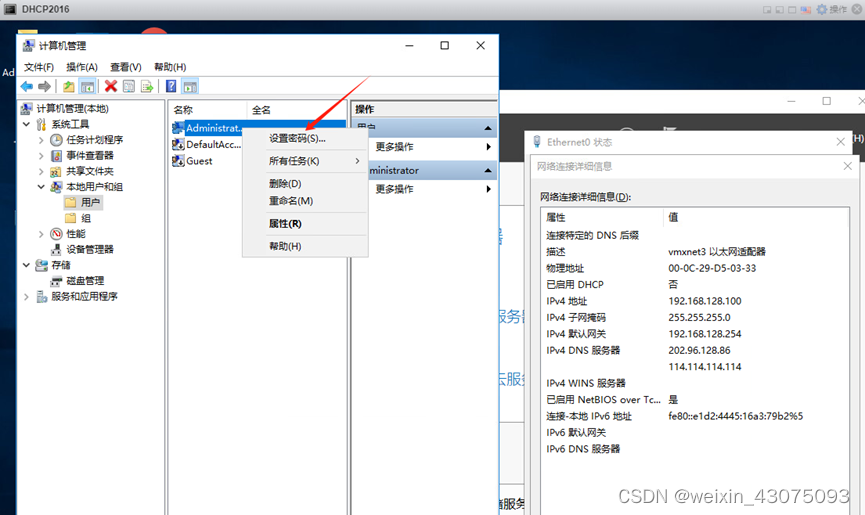Select the 服务和应用程序 icon in tree
Viewport: 865px width, 515px height.
[x=42, y=297]
